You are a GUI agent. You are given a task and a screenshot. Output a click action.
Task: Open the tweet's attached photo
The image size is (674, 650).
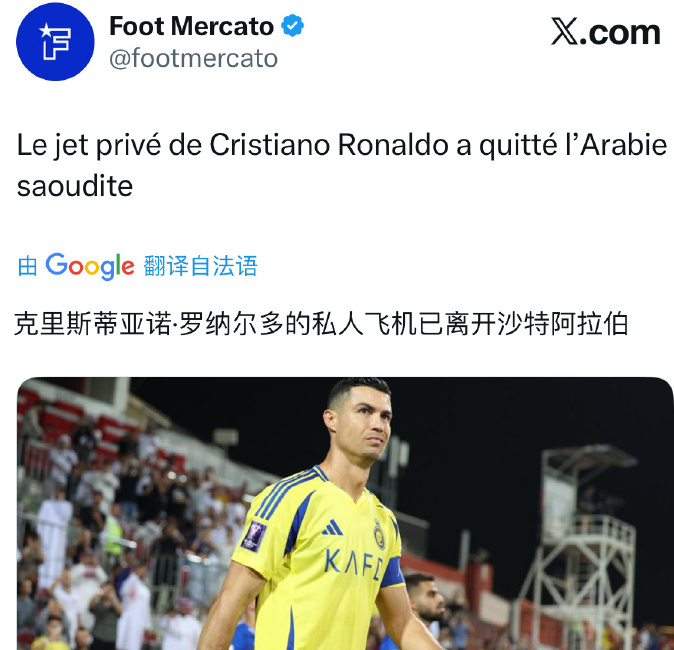click(x=345, y=513)
